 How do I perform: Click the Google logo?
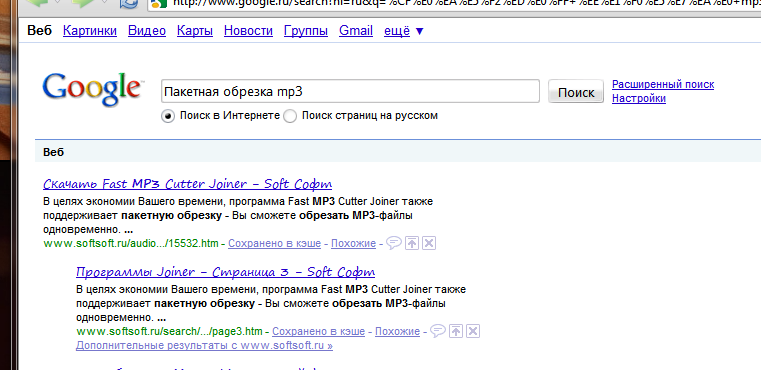[93, 90]
